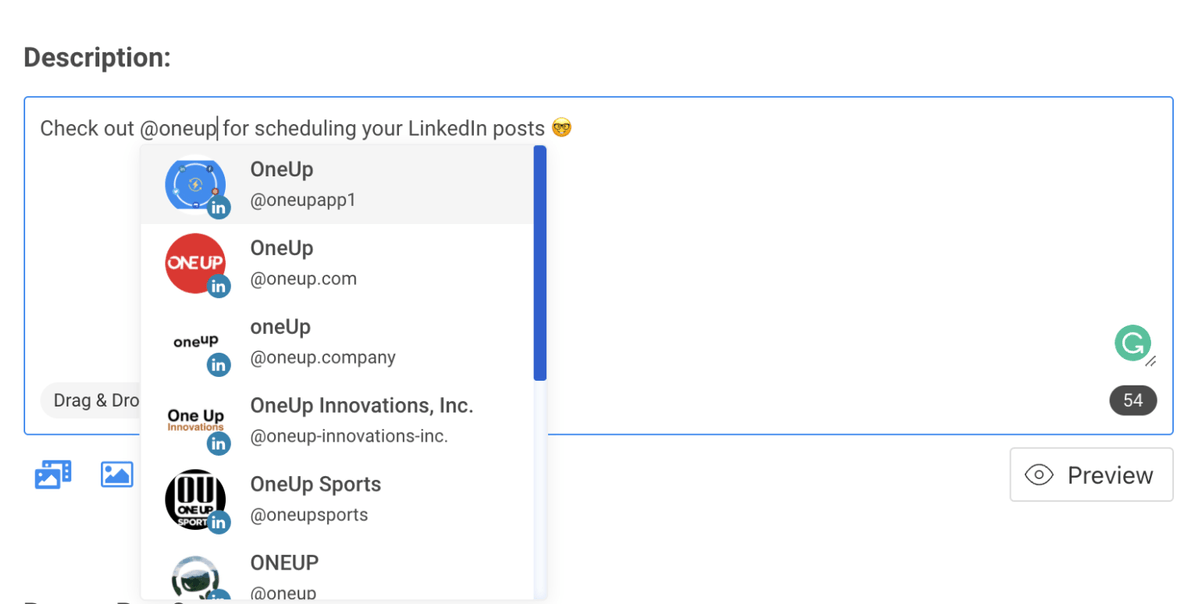The image size is (1199, 604).
Task: Click the LinkedIn badge on the @oneupapp1 avatar
Action: point(218,208)
